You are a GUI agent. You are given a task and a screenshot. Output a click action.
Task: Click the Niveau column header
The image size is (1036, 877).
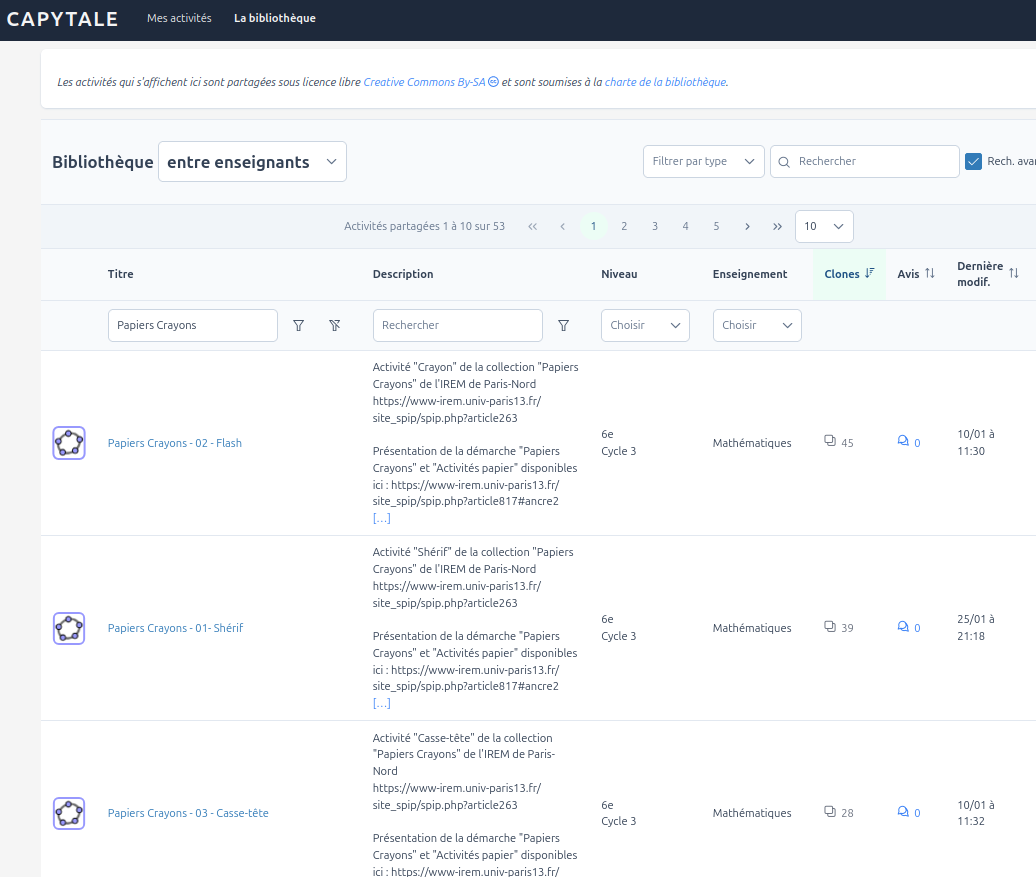[619, 274]
